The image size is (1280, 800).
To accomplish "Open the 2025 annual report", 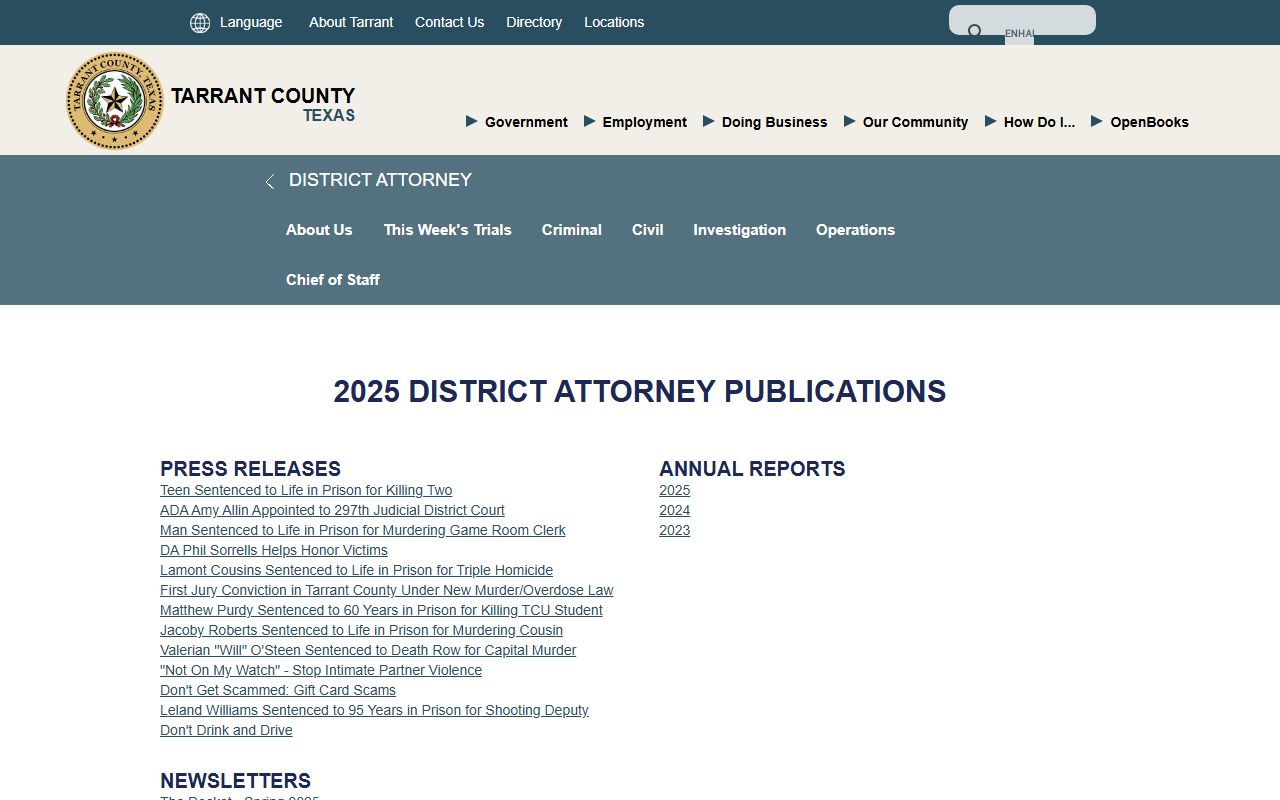I will click(x=674, y=490).
